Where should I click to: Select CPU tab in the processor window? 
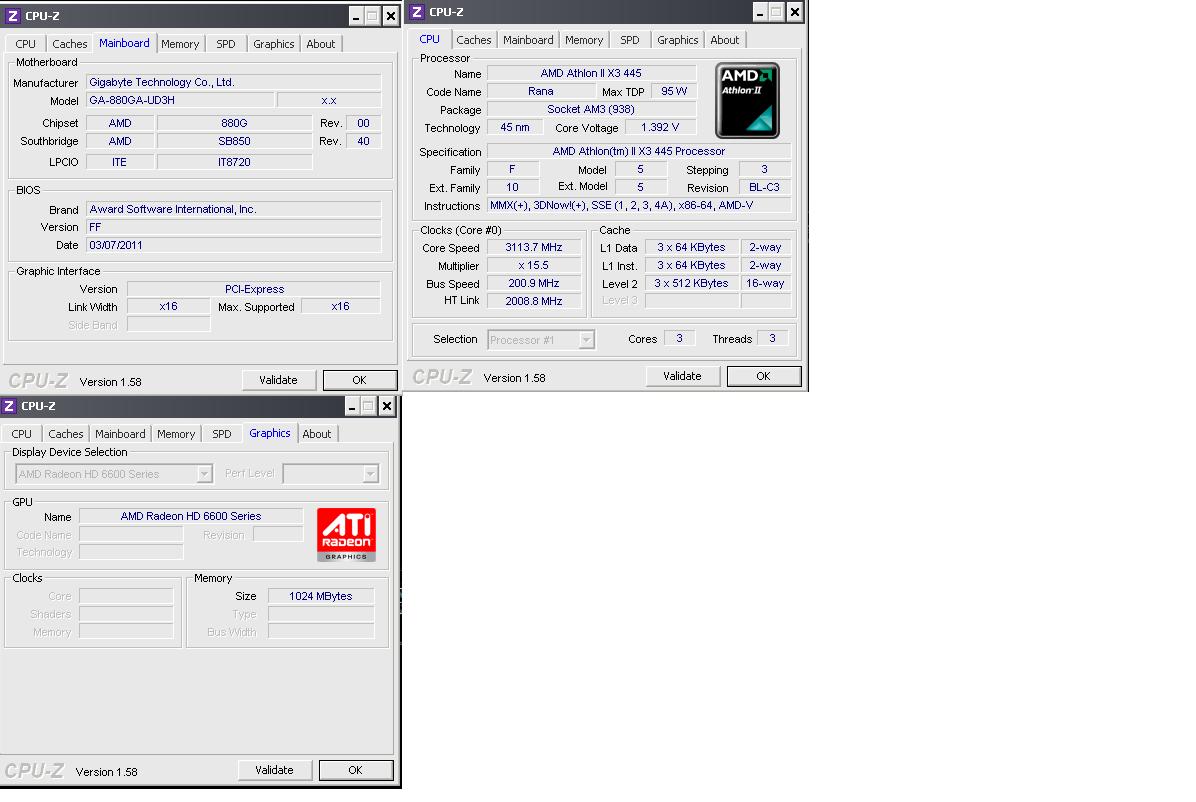tap(429, 39)
